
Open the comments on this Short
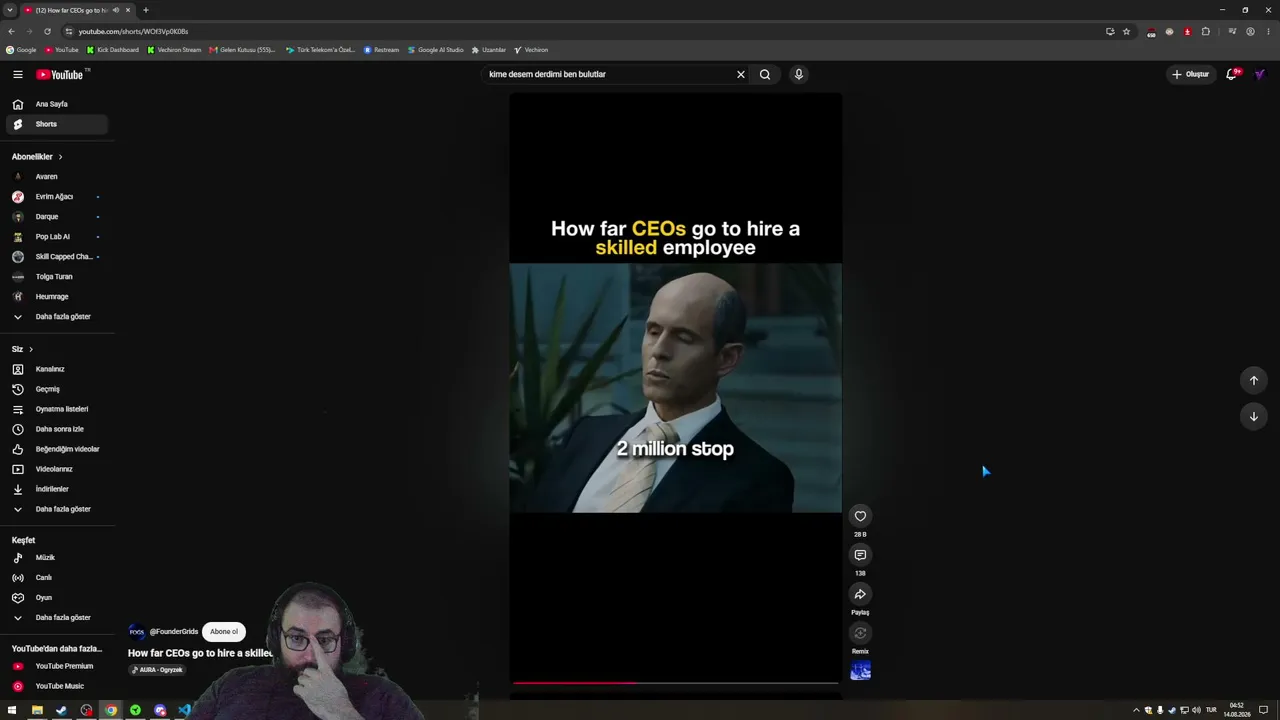pos(860,555)
